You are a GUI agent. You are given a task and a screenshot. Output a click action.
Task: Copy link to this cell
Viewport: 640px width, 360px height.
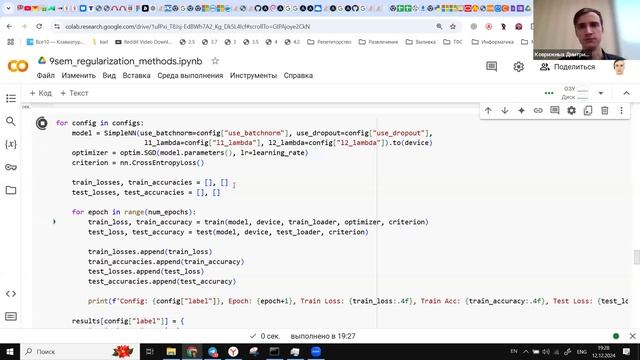click(x=538, y=110)
